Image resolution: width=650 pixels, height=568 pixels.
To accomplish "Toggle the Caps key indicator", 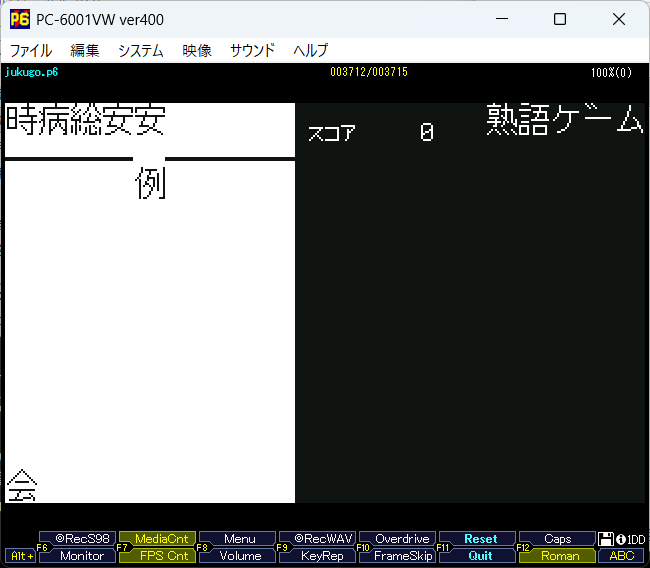I will [x=558, y=539].
